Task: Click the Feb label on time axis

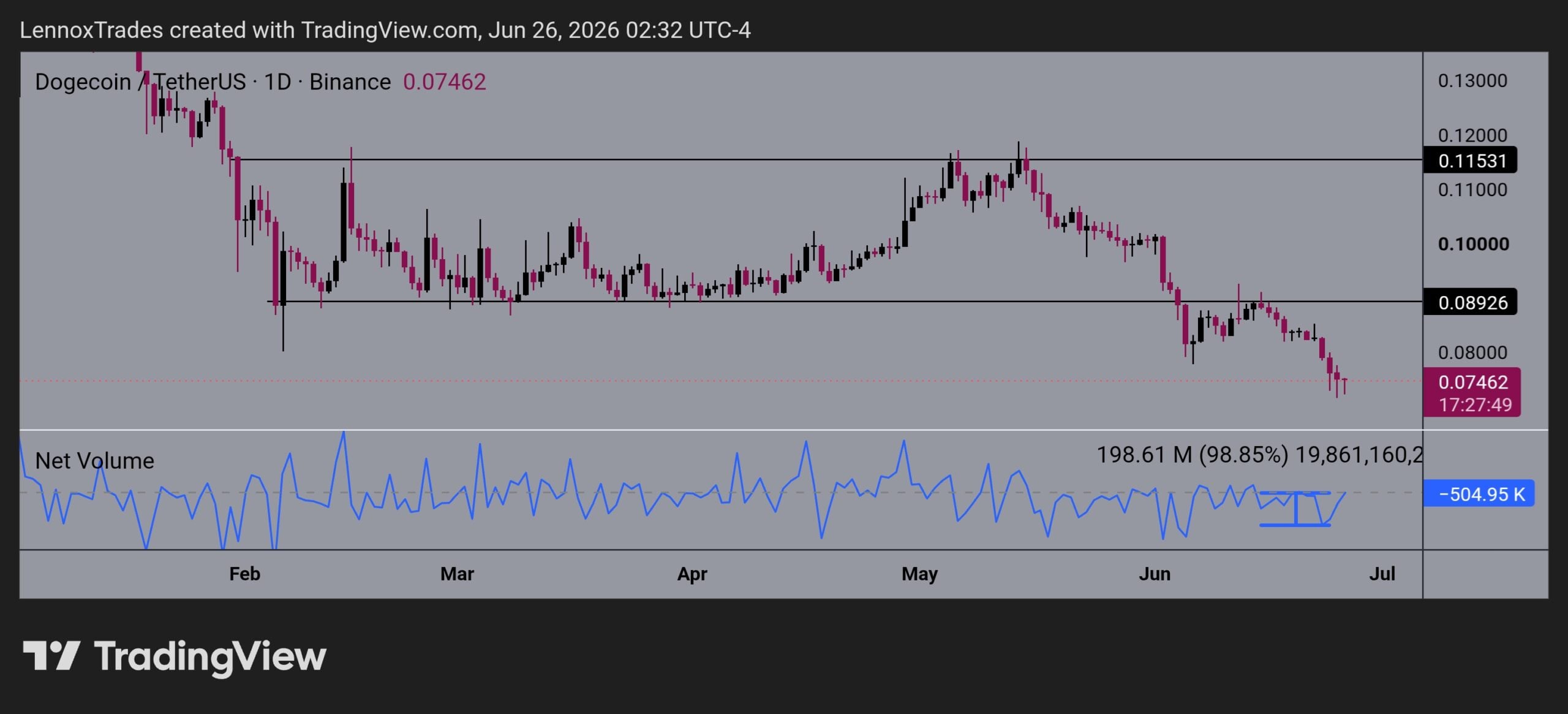Action: click(244, 574)
